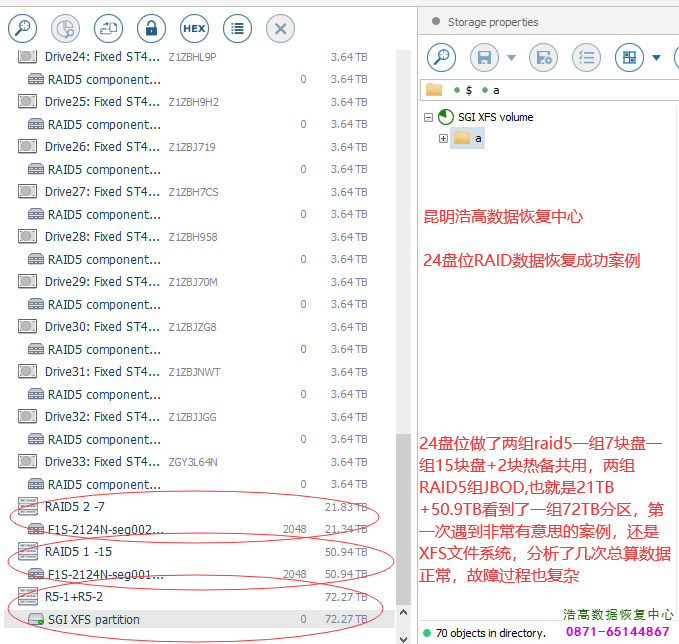
Task: Switch to the Storage properties tab
Action: pos(492,22)
